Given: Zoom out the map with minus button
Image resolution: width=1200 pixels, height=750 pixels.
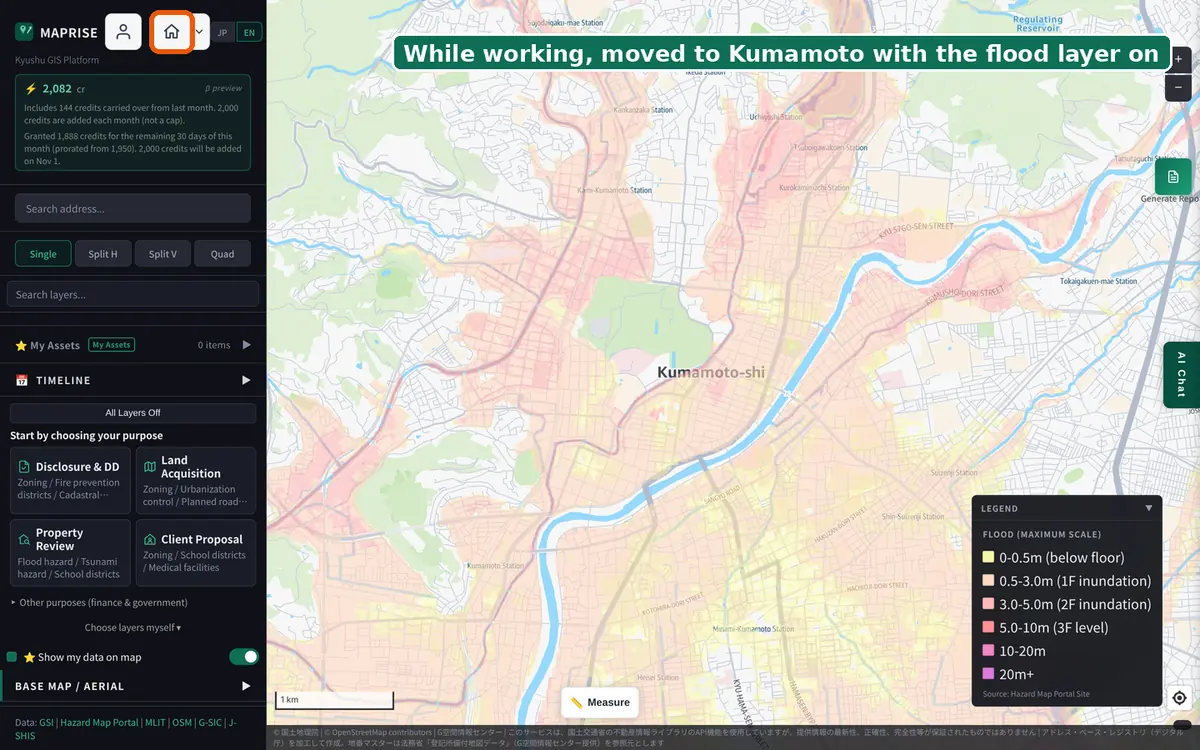Looking at the screenshot, I should click(x=1178, y=87).
